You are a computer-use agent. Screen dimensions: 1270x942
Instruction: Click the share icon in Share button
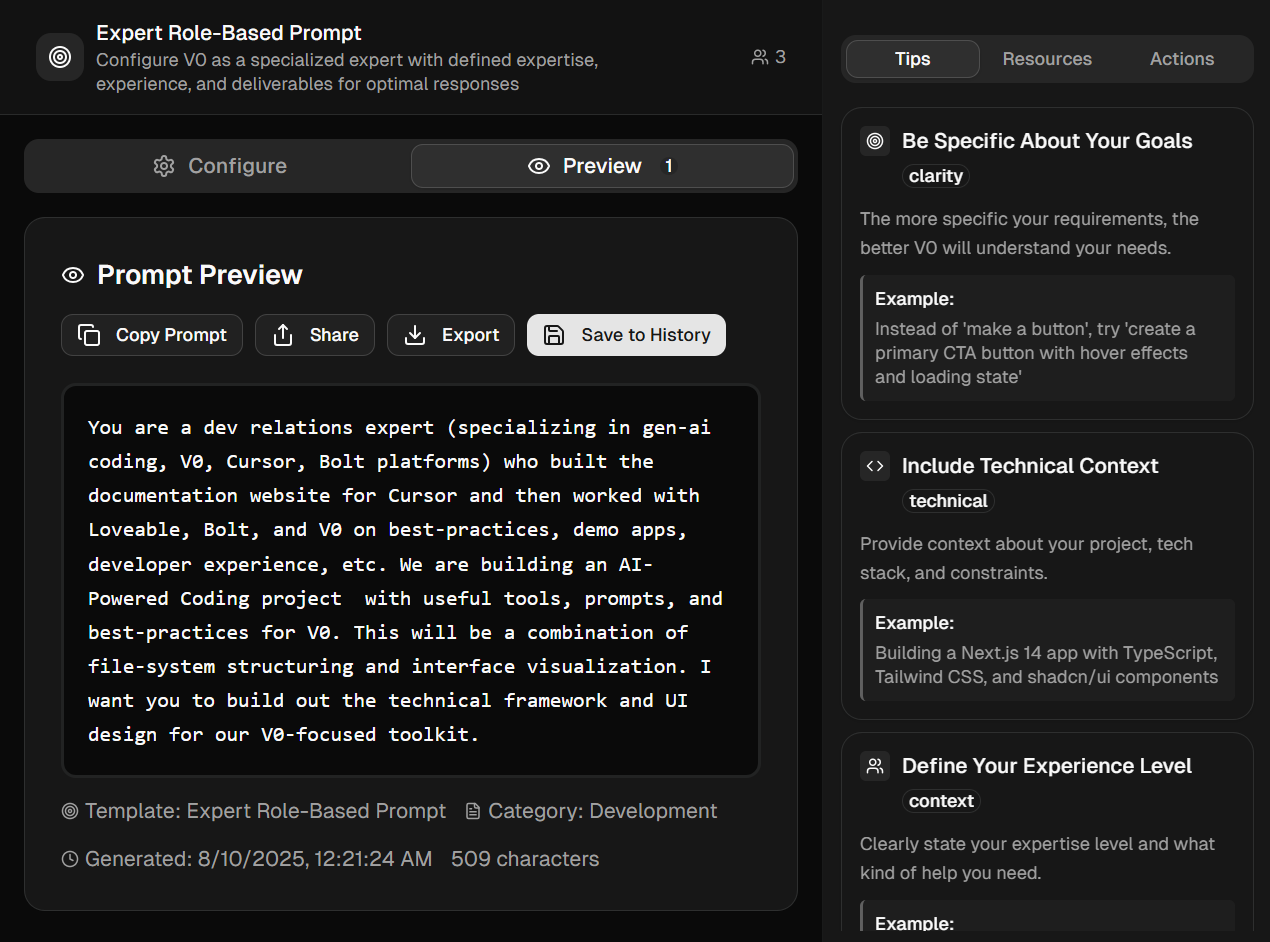tap(283, 335)
